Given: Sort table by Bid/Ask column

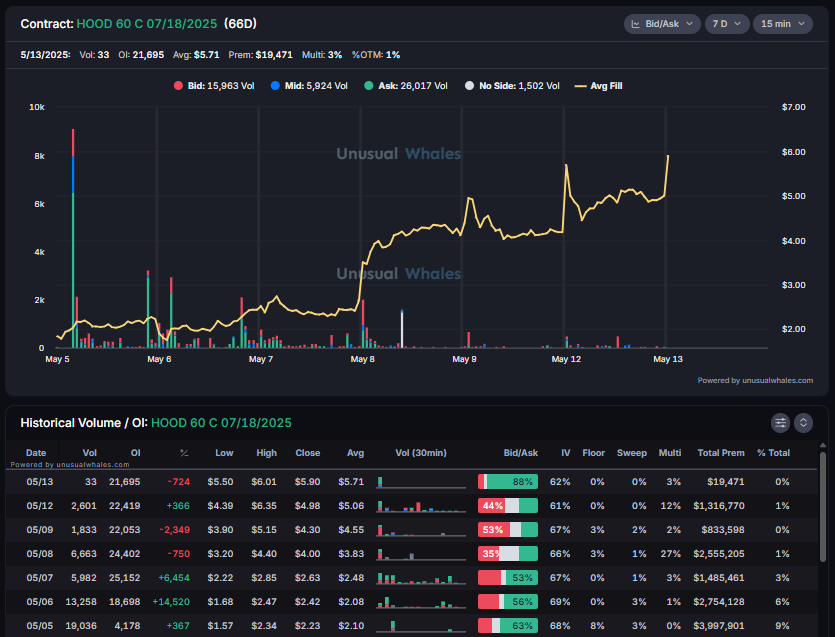Looking at the screenshot, I should coord(520,453).
